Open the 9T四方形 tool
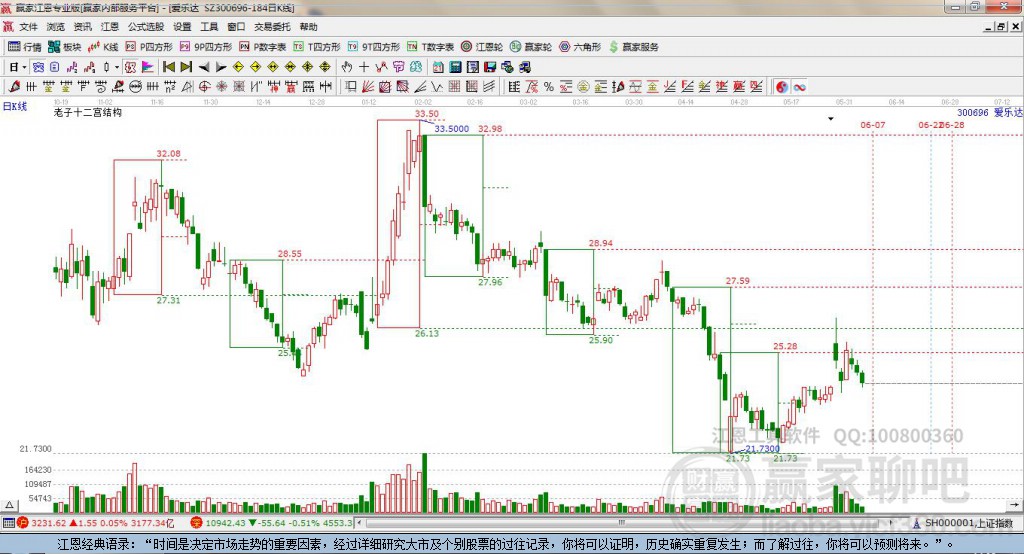 [374, 47]
